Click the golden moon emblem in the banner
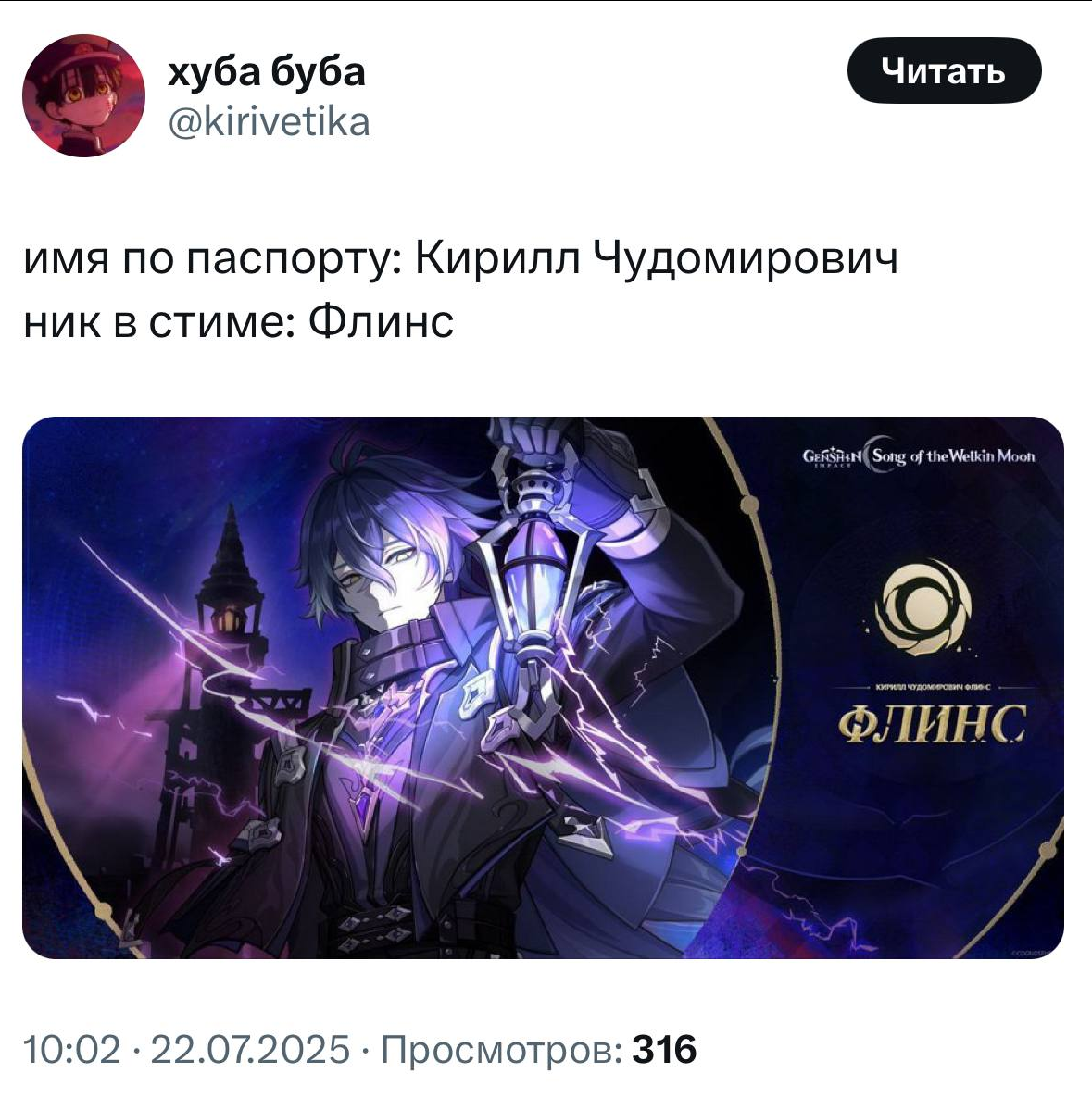1092x1098 pixels. coord(923,605)
